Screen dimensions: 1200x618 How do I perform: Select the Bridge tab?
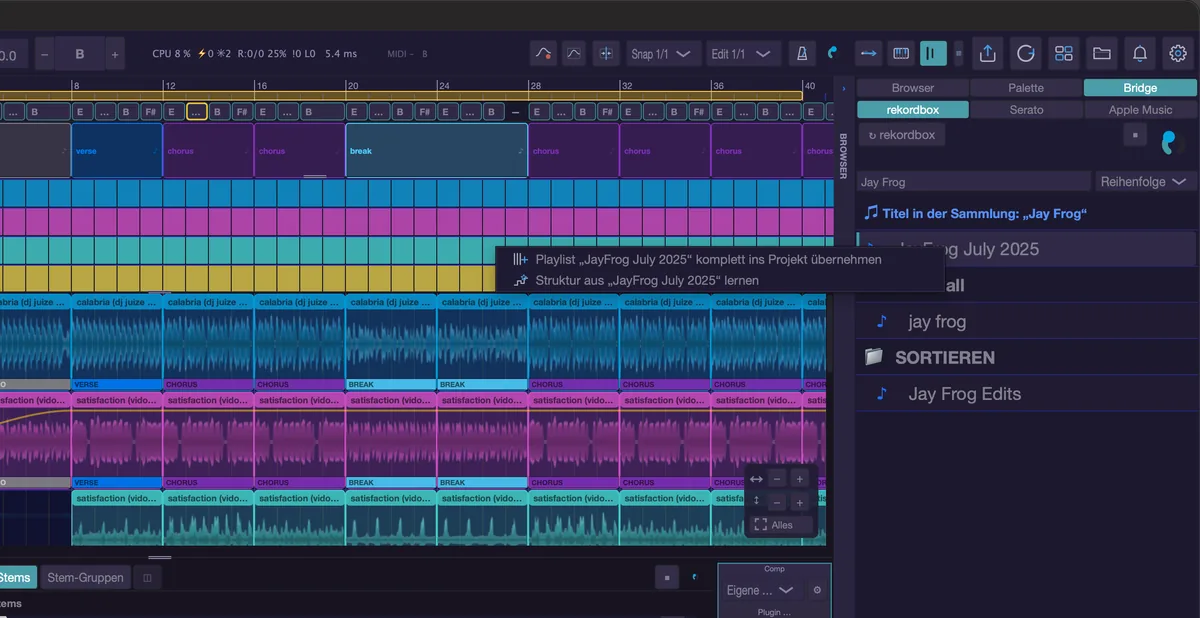click(1140, 88)
